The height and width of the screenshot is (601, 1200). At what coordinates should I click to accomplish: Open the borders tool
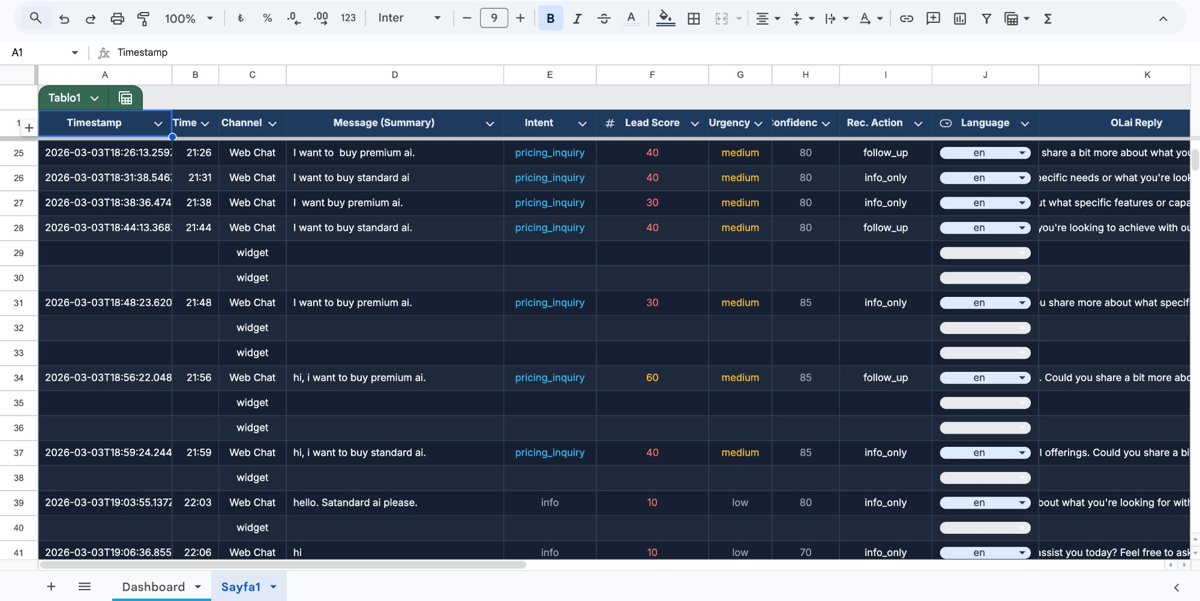click(694, 17)
